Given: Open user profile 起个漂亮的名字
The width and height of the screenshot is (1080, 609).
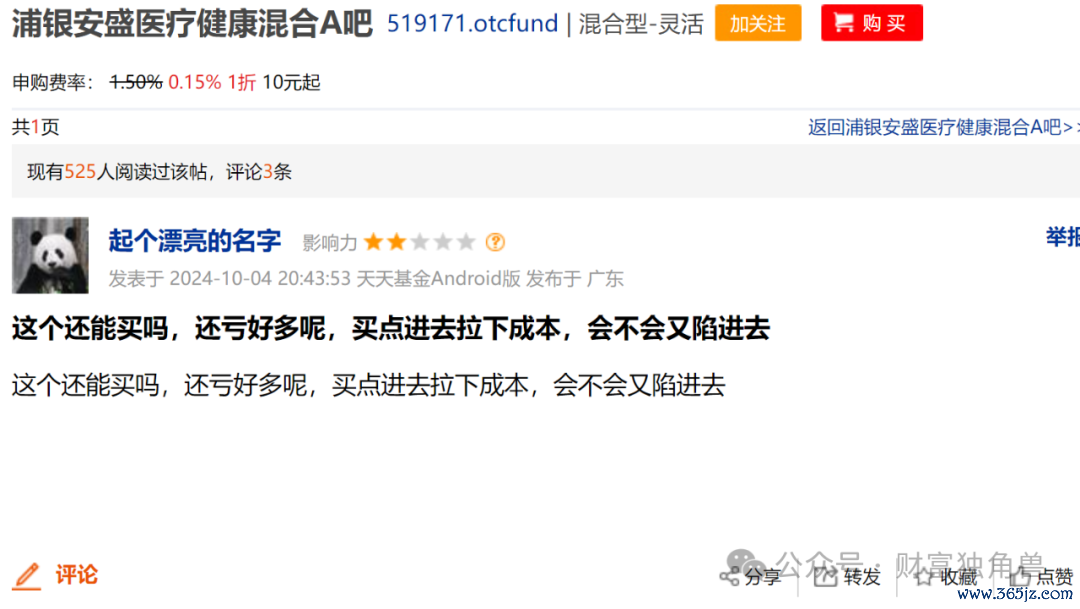Looking at the screenshot, I should (x=194, y=241).
